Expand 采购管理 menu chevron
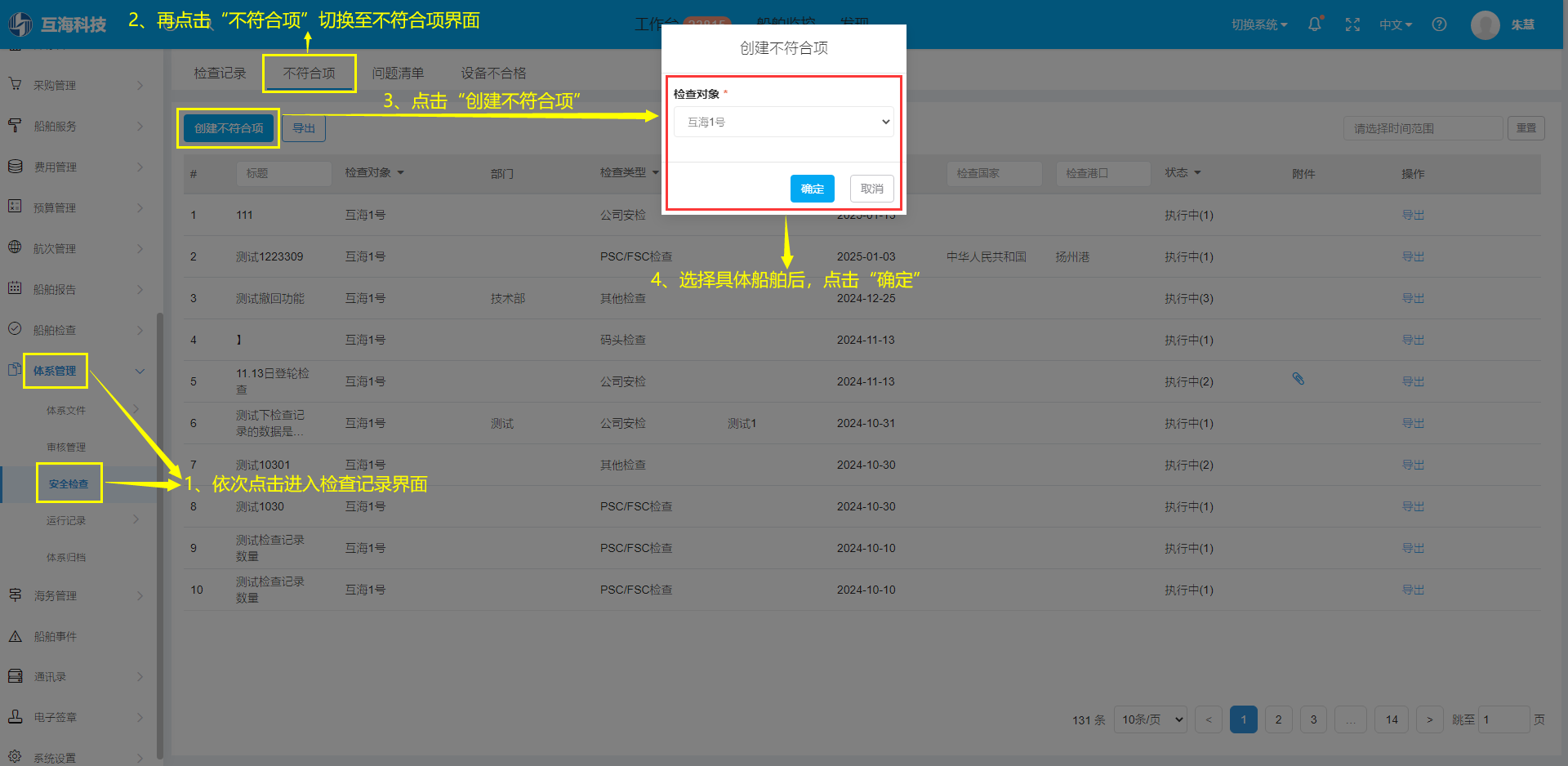The height and width of the screenshot is (766, 1568). (x=140, y=85)
